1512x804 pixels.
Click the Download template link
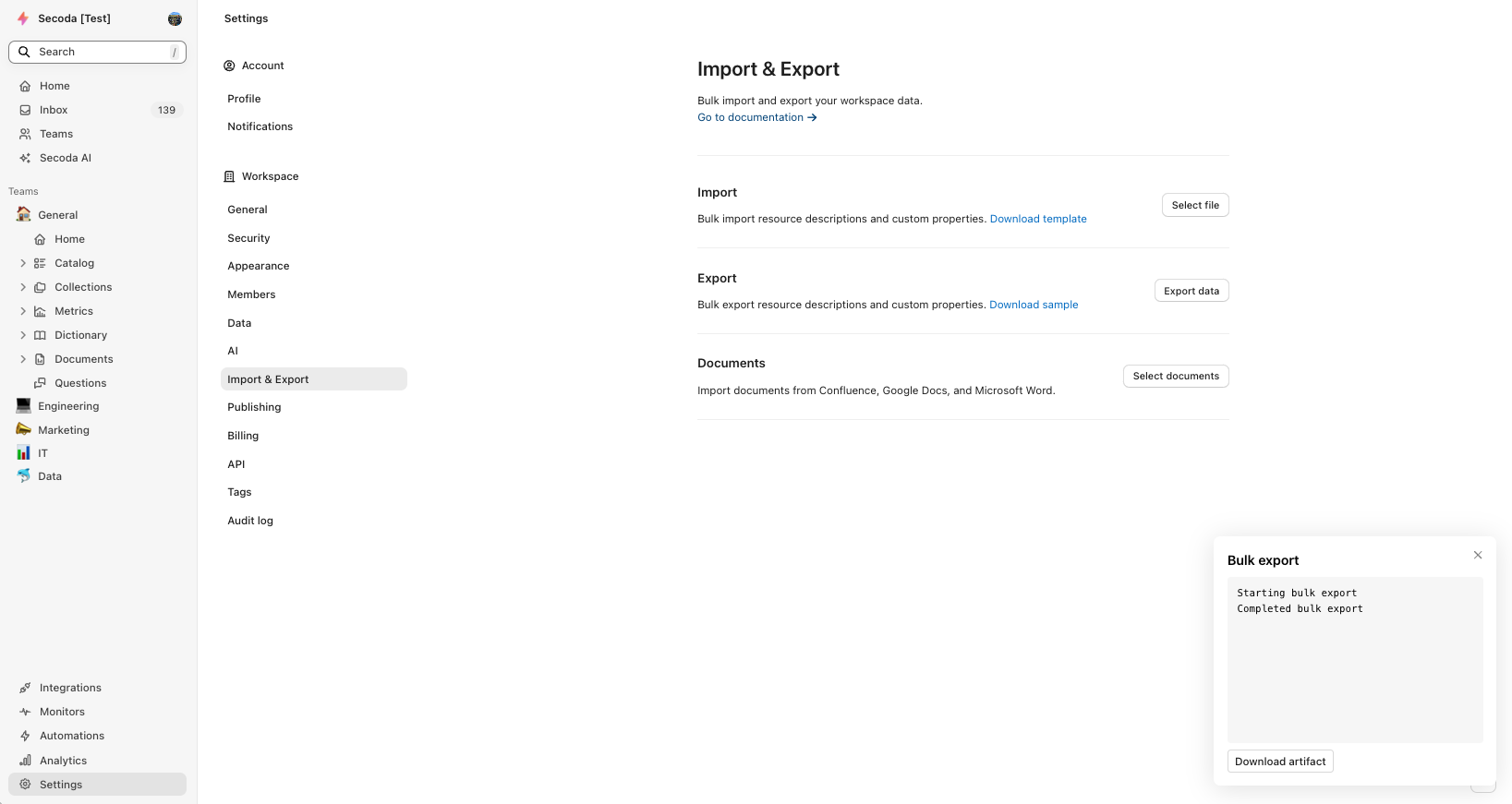1038,219
